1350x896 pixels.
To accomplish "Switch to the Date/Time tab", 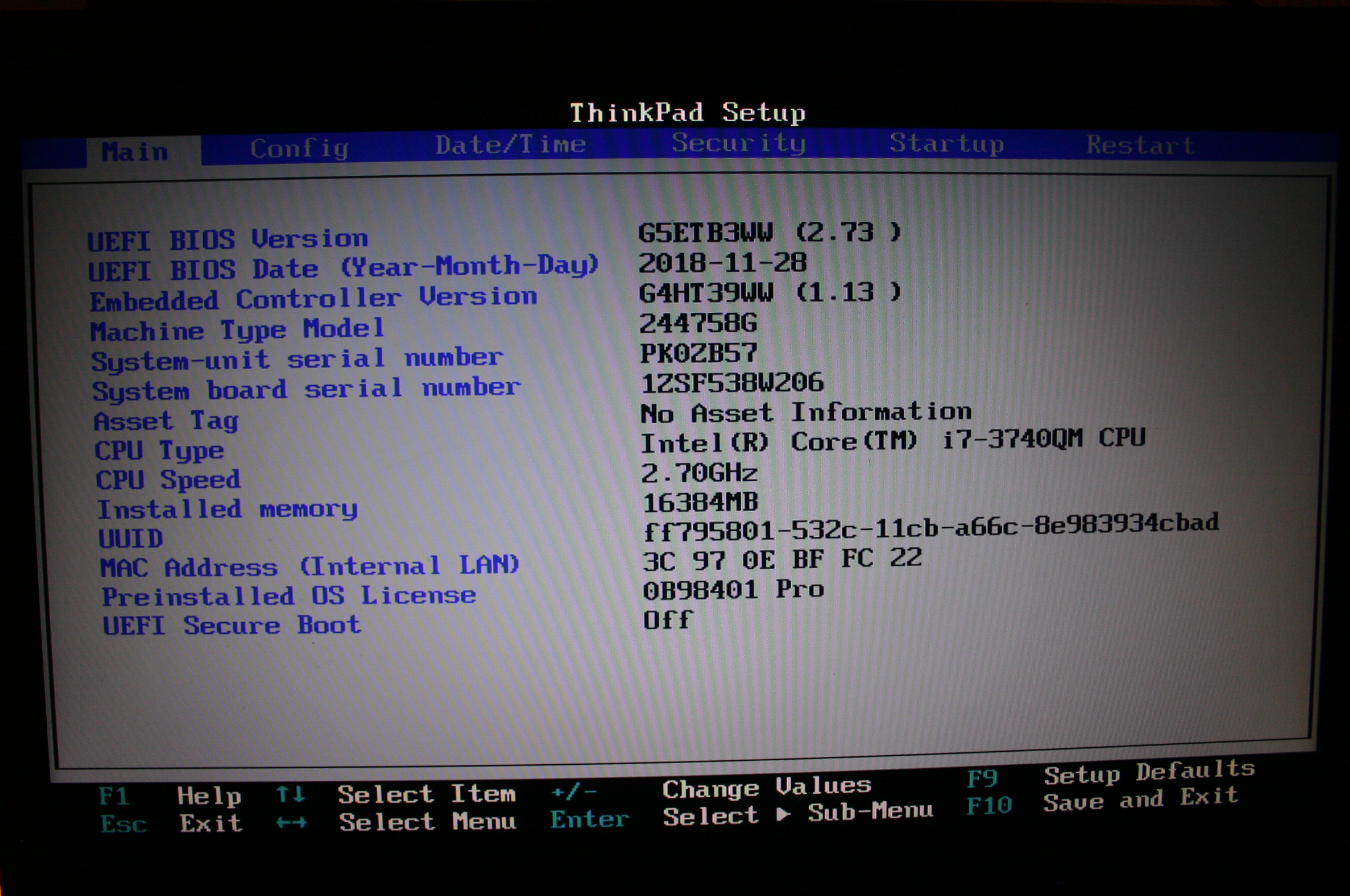I will point(510,144).
